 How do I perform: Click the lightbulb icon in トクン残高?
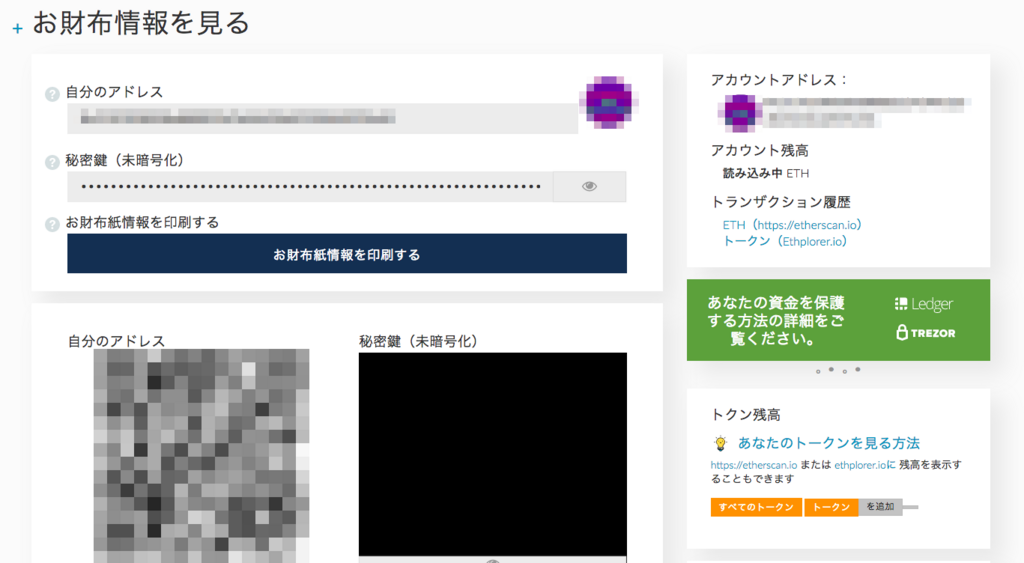(x=720, y=443)
